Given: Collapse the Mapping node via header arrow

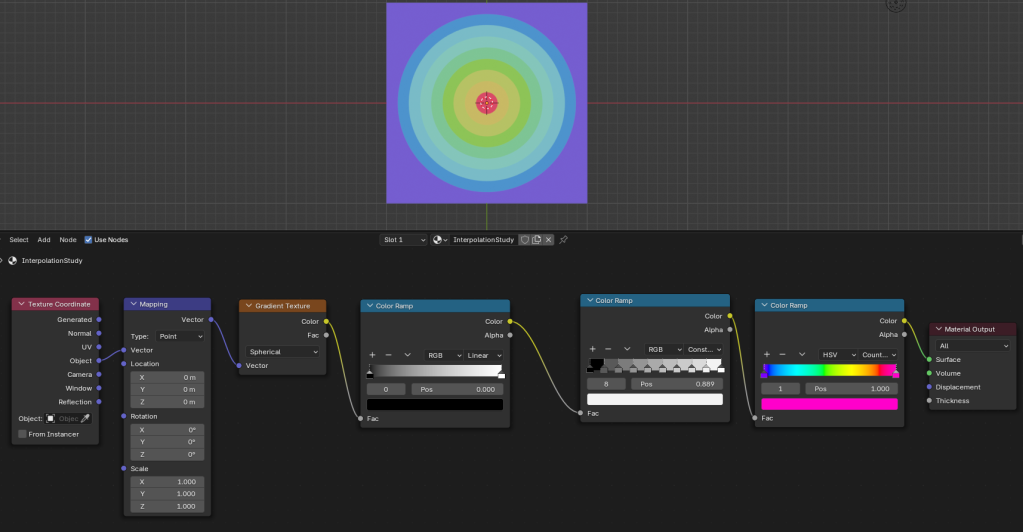Looking at the screenshot, I should tap(132, 304).
